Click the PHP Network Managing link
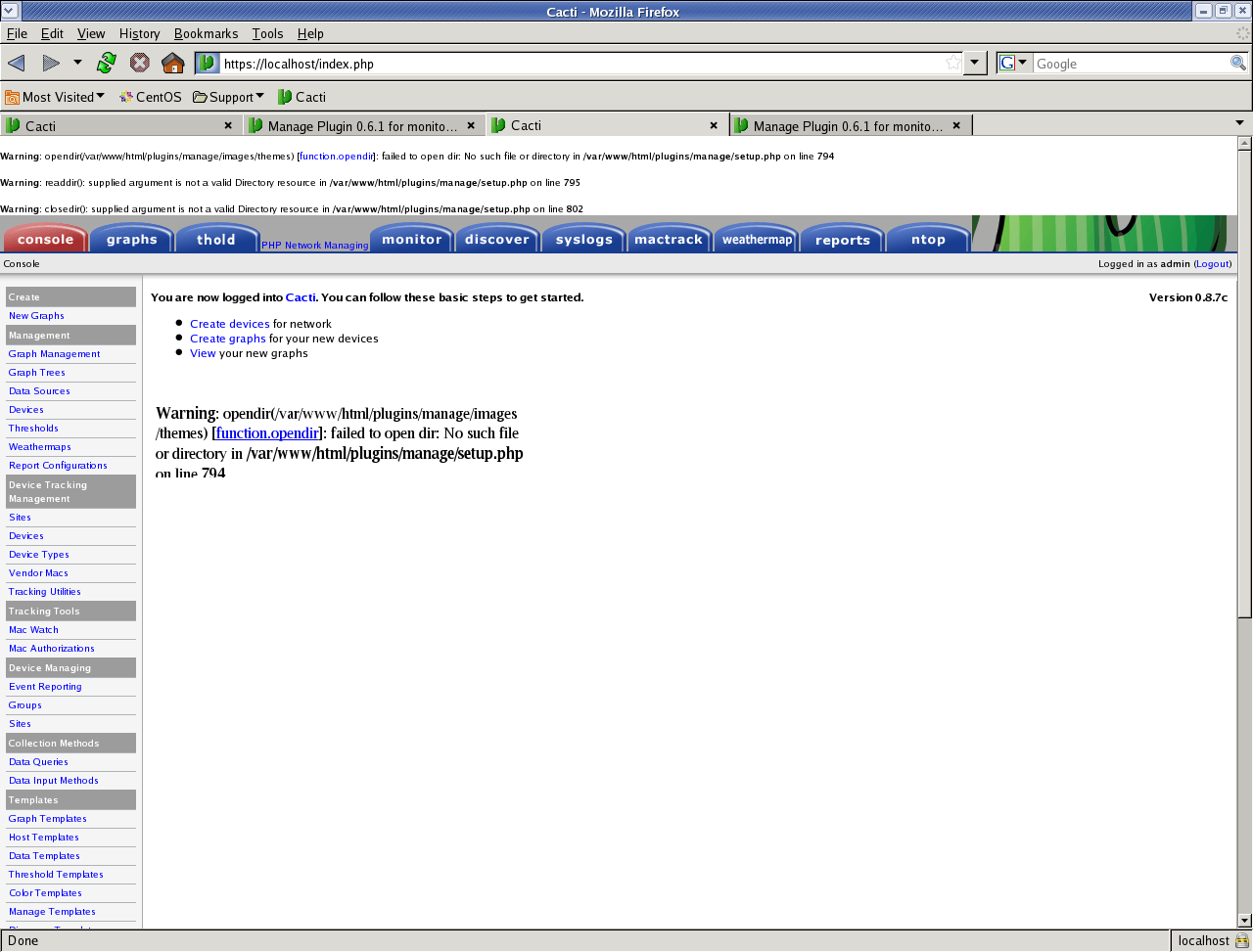The image size is (1253, 952). coord(314,246)
